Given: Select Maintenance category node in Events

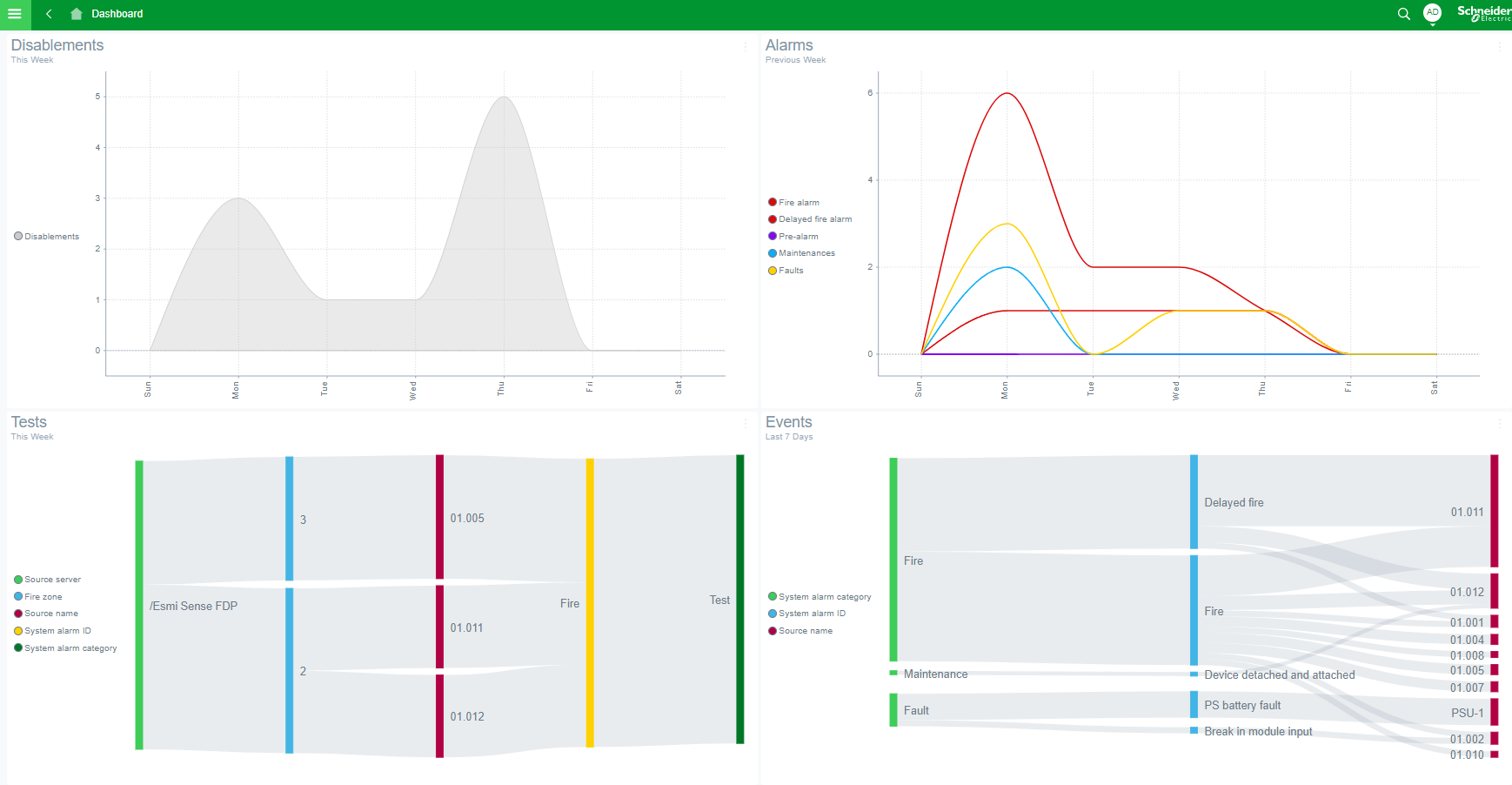Looking at the screenshot, I should (x=893, y=673).
